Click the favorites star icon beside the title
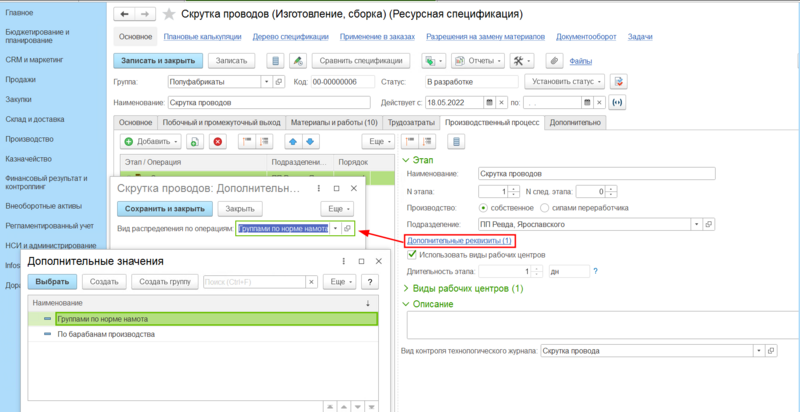This screenshot has height=412, width=800. 168,14
